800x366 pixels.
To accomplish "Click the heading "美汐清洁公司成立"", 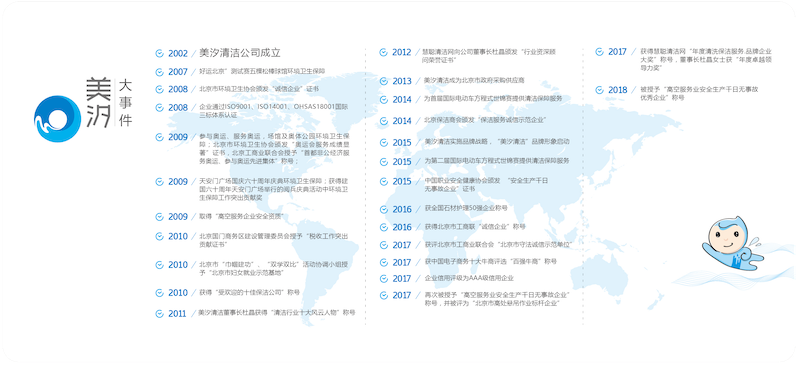I will point(240,53).
